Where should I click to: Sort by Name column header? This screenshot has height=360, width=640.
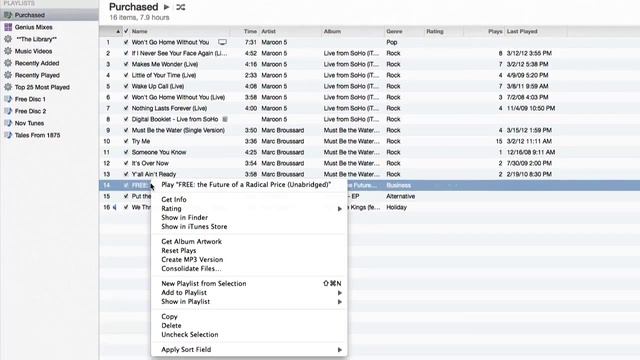coord(139,31)
